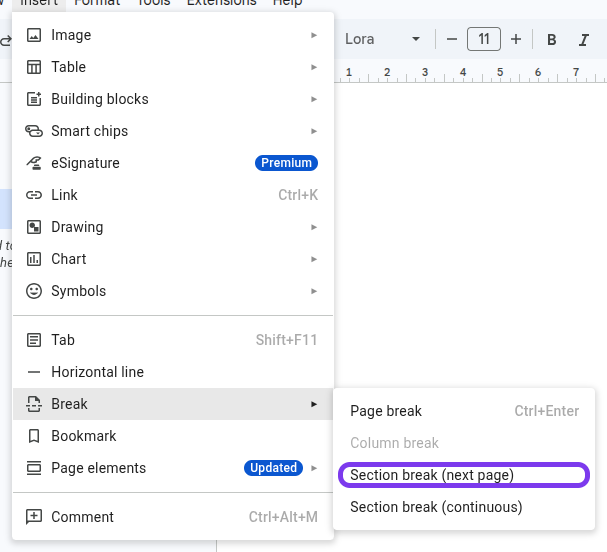The image size is (607, 552).
Task: Click the Horizontal line dash icon
Action: coord(34,372)
